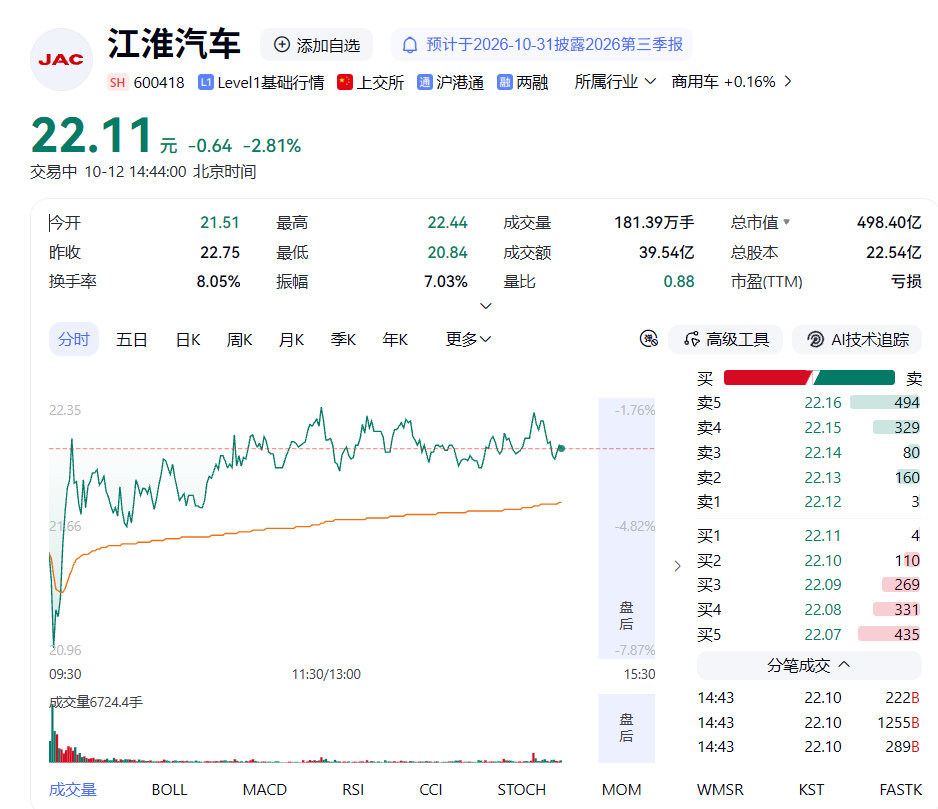Open the 2026第三季报 disclosure notice

coord(542,45)
